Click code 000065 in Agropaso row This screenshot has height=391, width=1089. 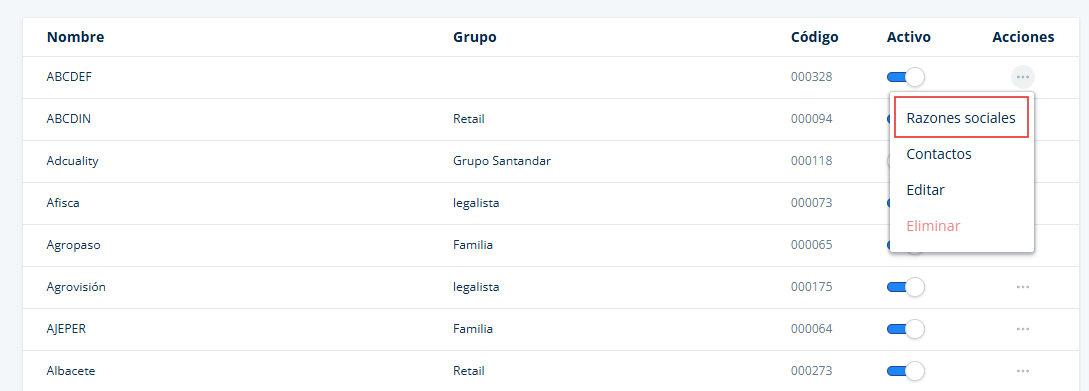click(x=811, y=244)
